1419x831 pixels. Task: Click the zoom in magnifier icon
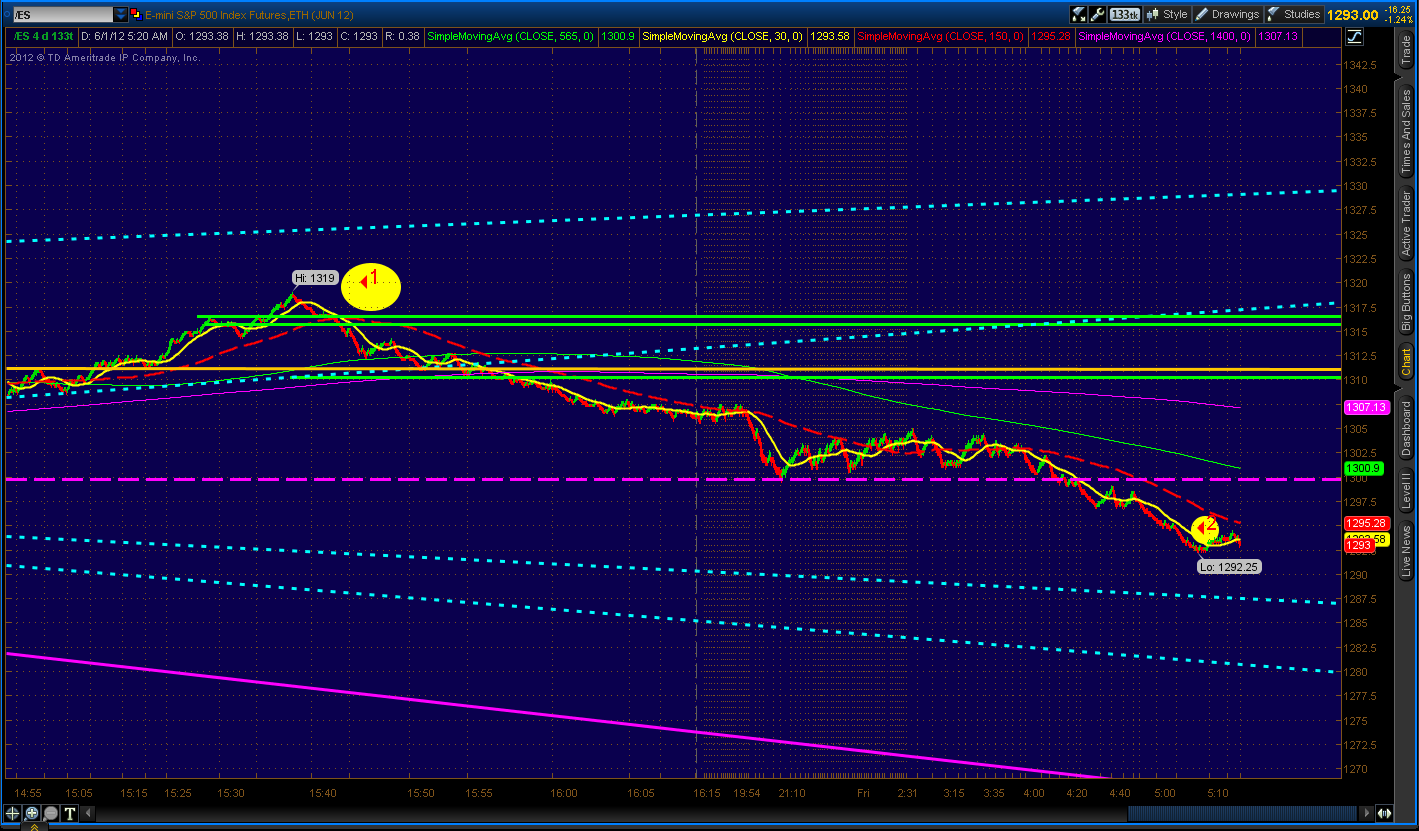[33, 813]
